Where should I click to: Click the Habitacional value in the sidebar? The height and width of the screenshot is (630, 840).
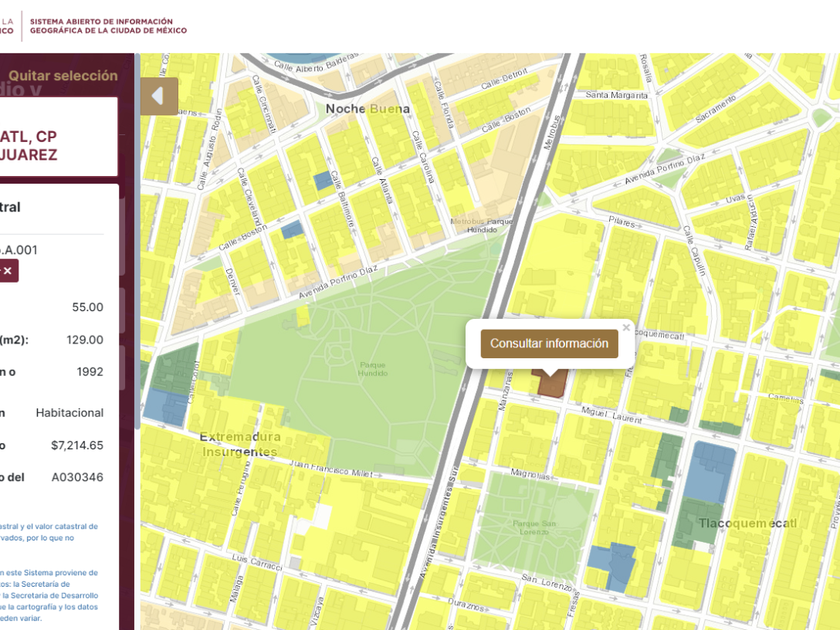coord(69,412)
